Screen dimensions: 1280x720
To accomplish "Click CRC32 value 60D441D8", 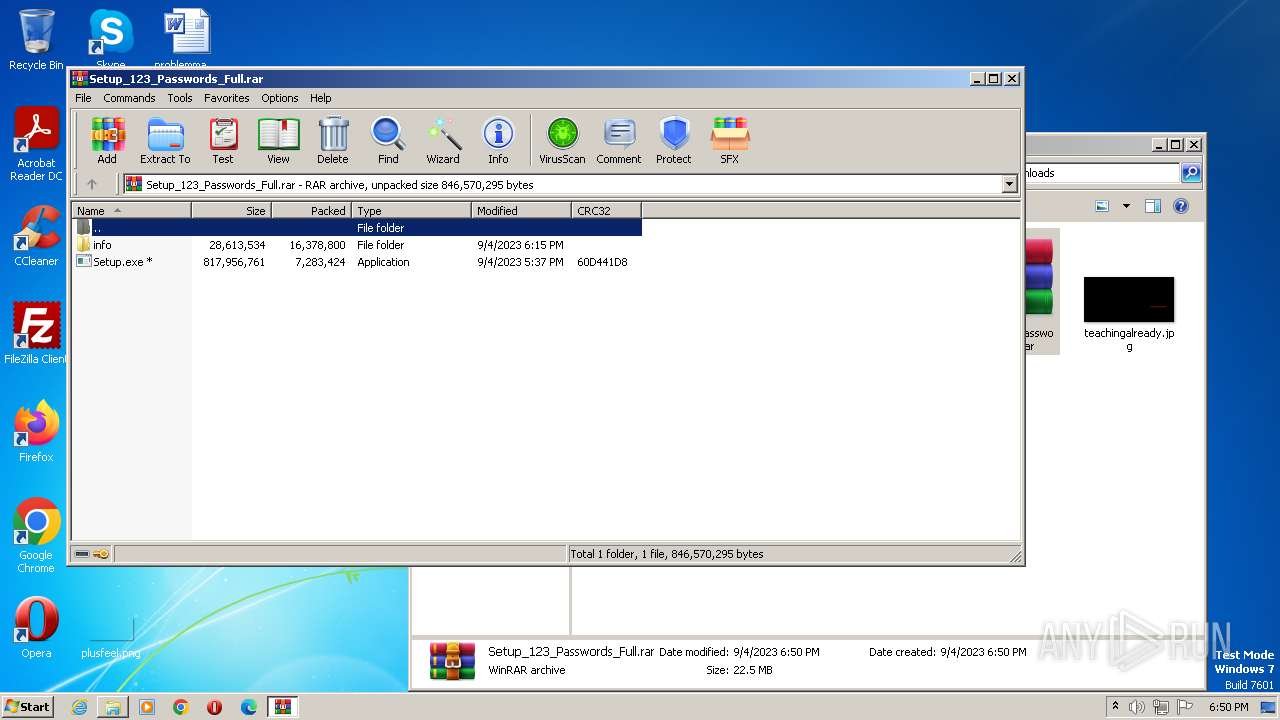I will tap(602, 262).
